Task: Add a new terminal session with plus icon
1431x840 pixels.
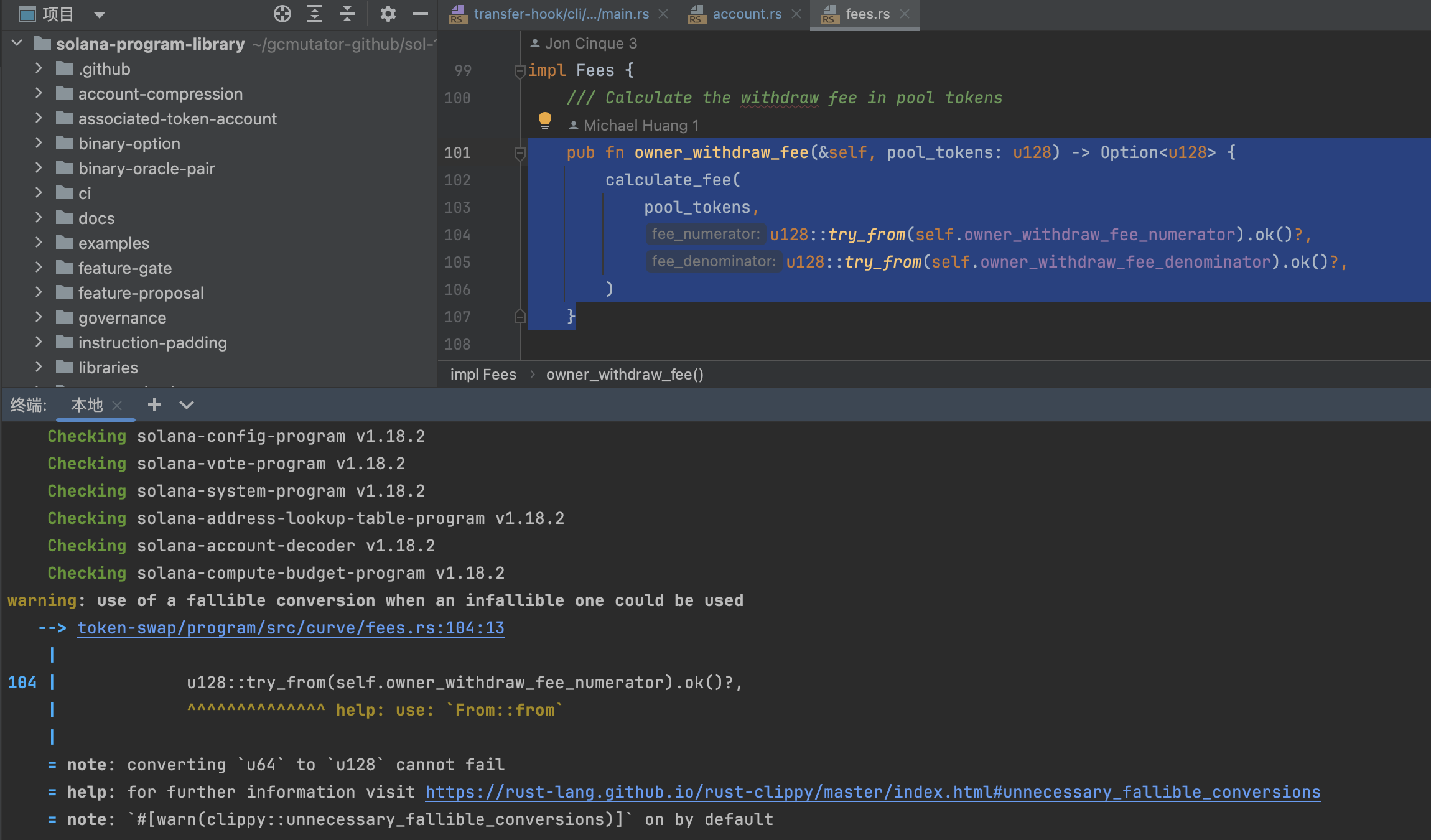Action: 154,405
